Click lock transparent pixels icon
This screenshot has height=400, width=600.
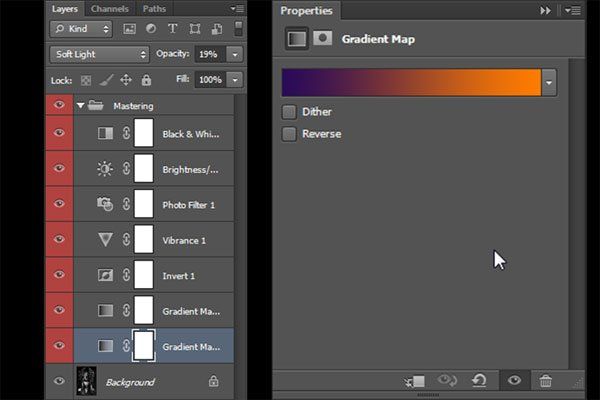[86, 80]
